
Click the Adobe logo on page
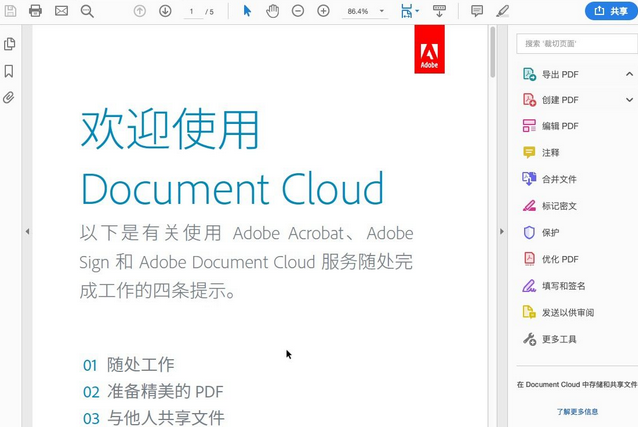click(429, 49)
